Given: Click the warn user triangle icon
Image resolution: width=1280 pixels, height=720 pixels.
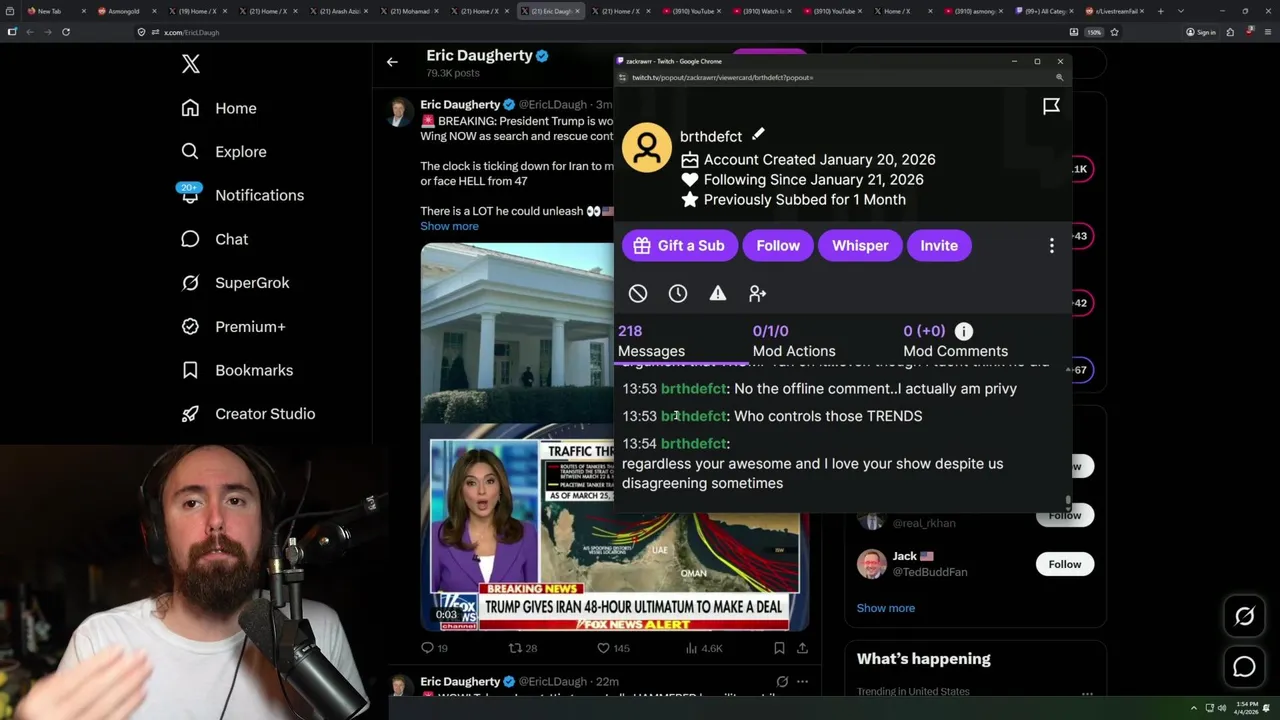Looking at the screenshot, I should coord(718,293).
